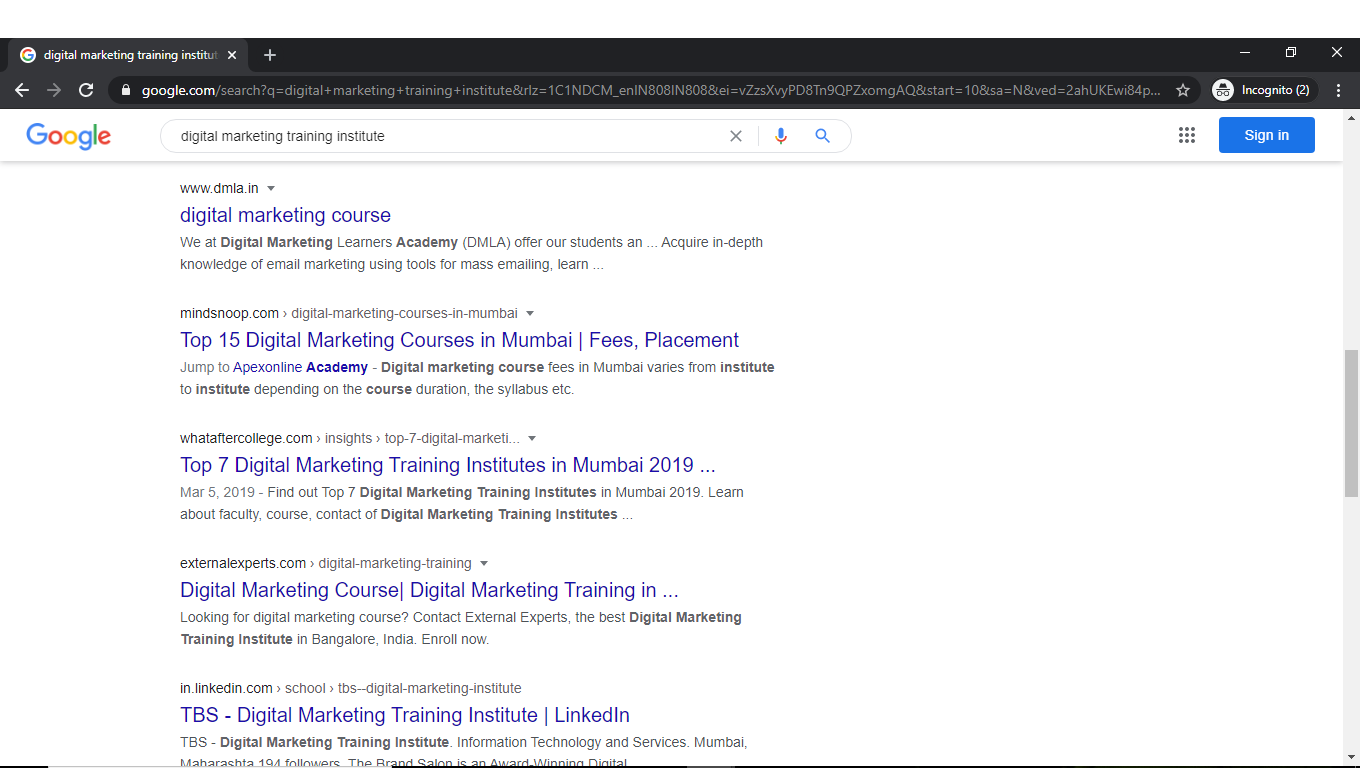This screenshot has height=768, width=1360.
Task: Open the Incognito (2) profile indicator
Action: 1264,90
